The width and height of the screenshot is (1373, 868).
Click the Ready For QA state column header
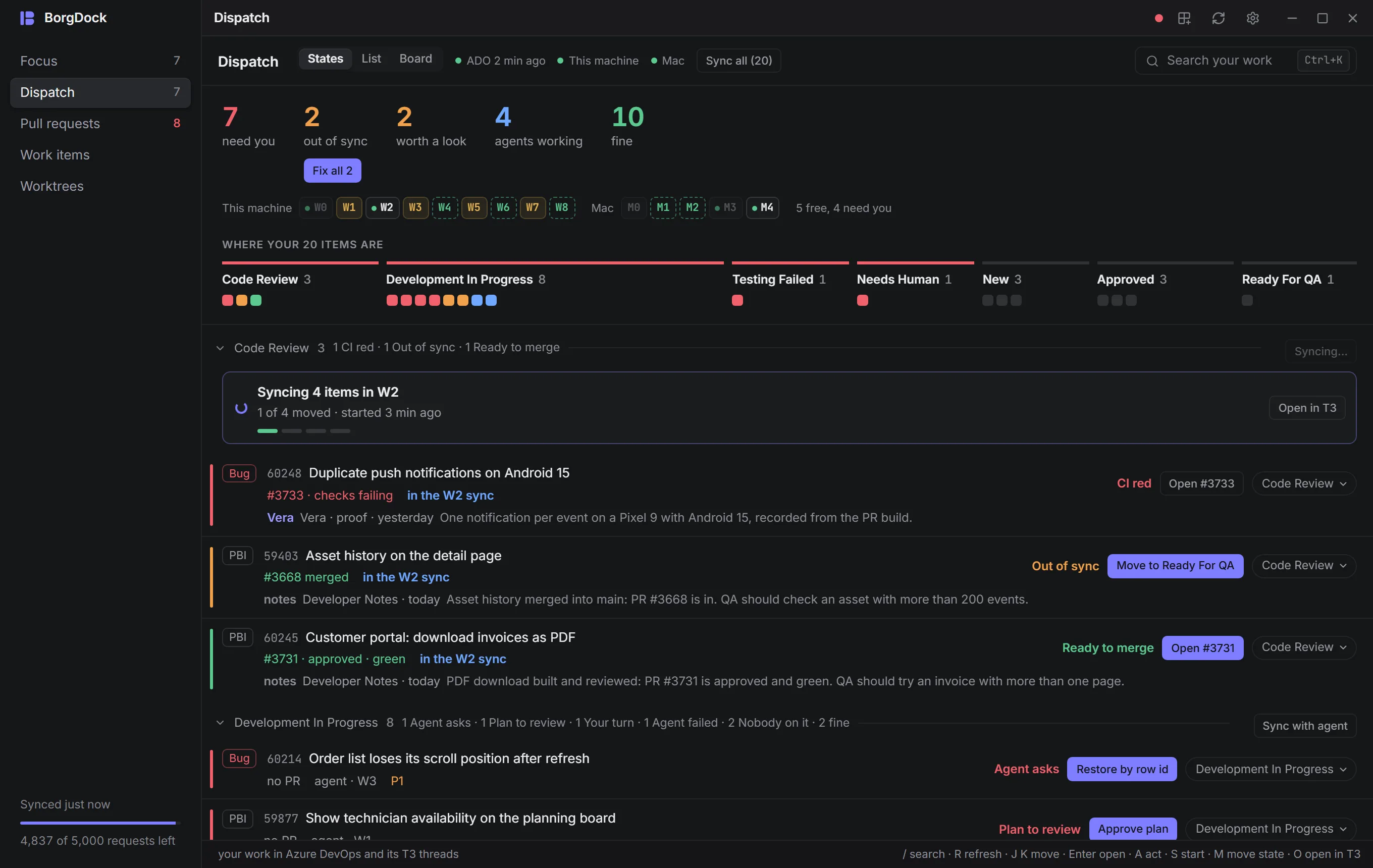1288,279
